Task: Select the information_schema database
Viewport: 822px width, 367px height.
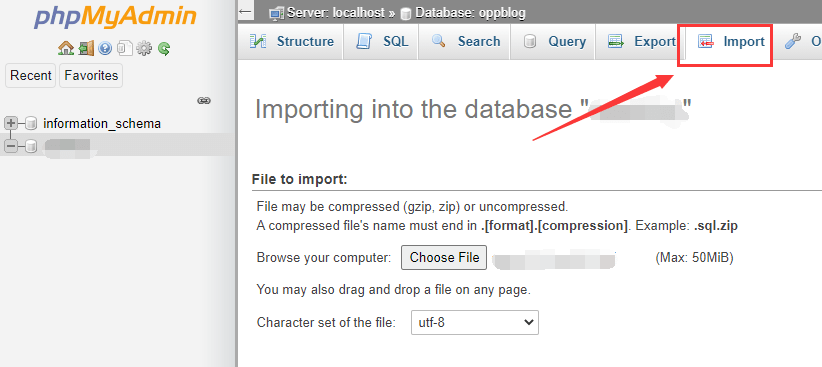Action: tap(102, 124)
